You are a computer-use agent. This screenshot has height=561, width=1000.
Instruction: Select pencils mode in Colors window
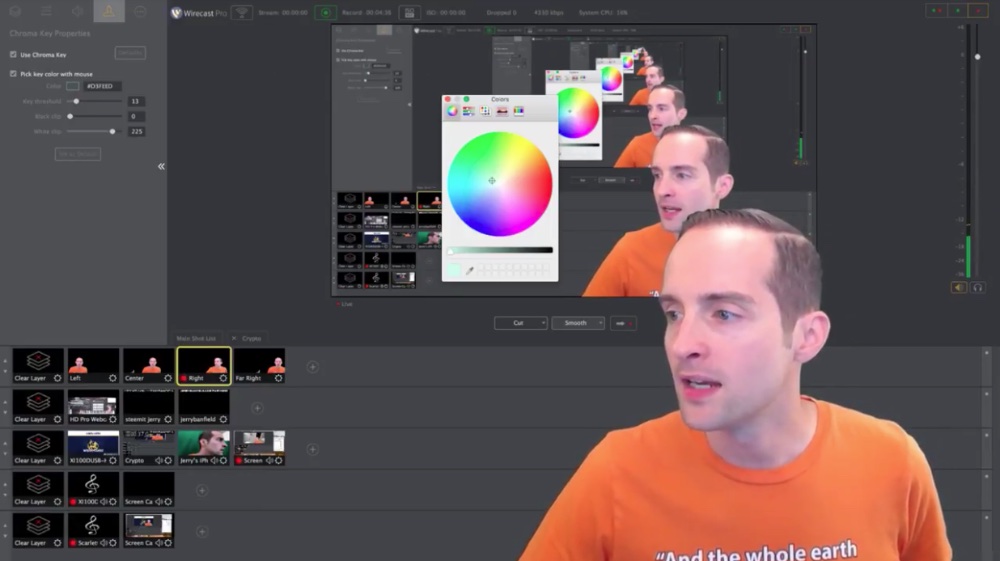[x=518, y=111]
